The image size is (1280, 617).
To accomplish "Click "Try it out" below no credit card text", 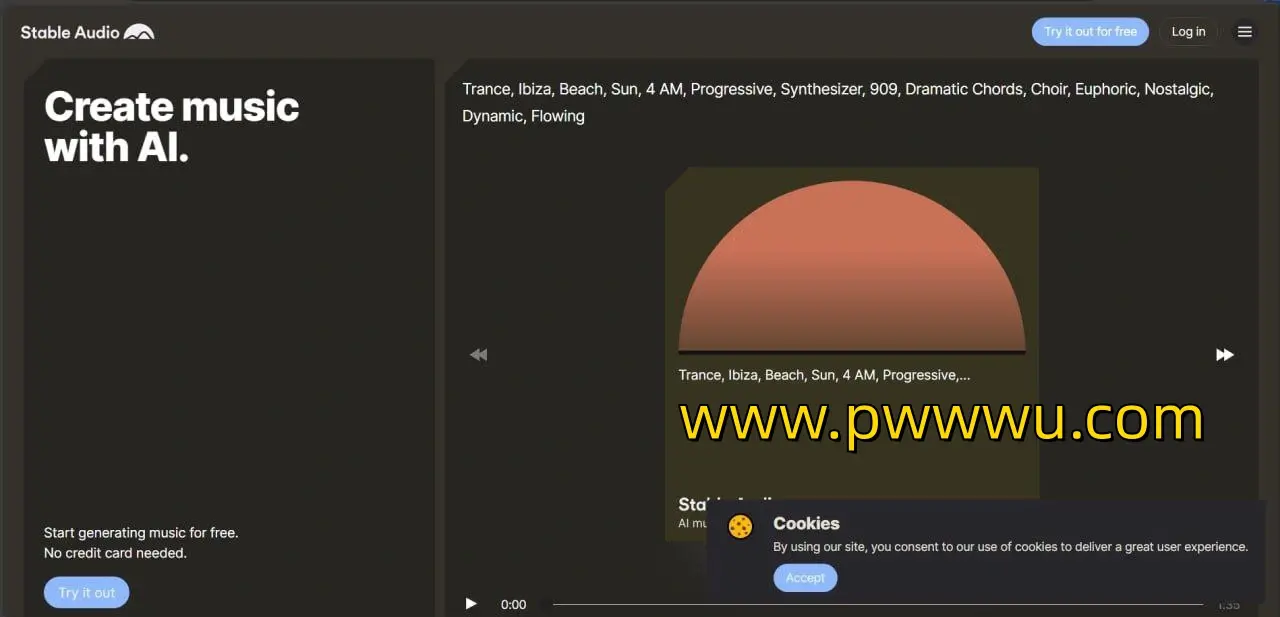I will click(87, 592).
